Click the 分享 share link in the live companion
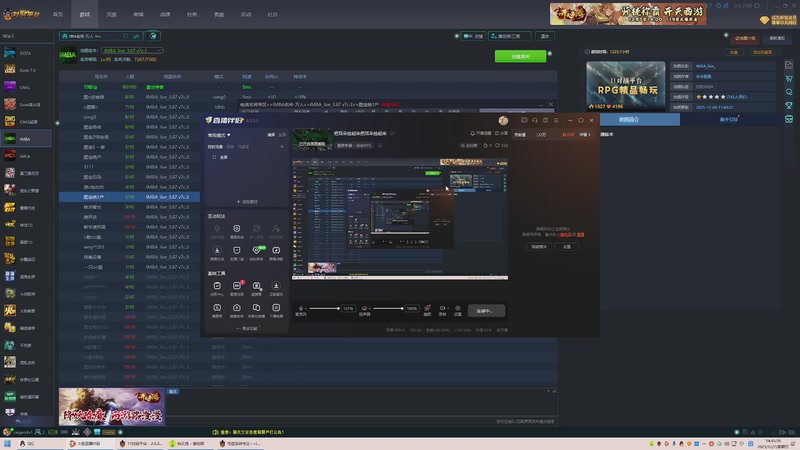The width and height of the screenshot is (800, 450). click(x=501, y=133)
